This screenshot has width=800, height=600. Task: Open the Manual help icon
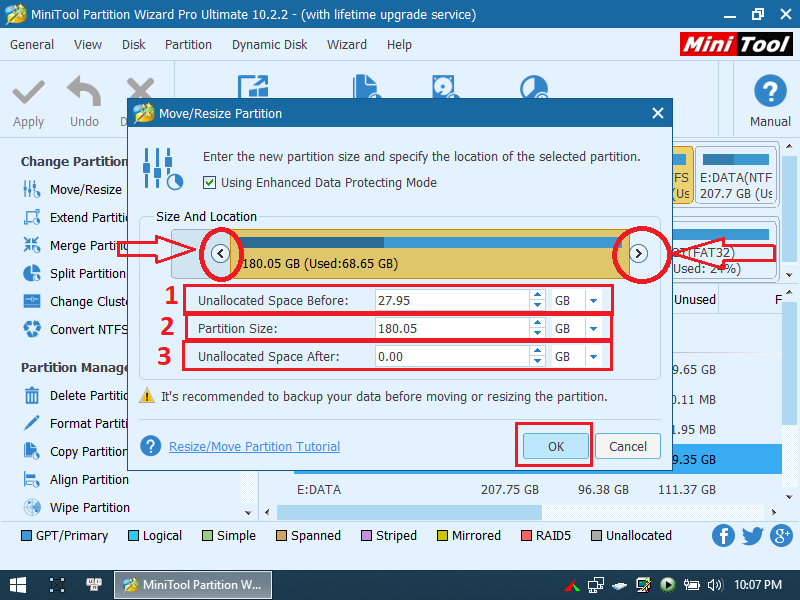770,91
